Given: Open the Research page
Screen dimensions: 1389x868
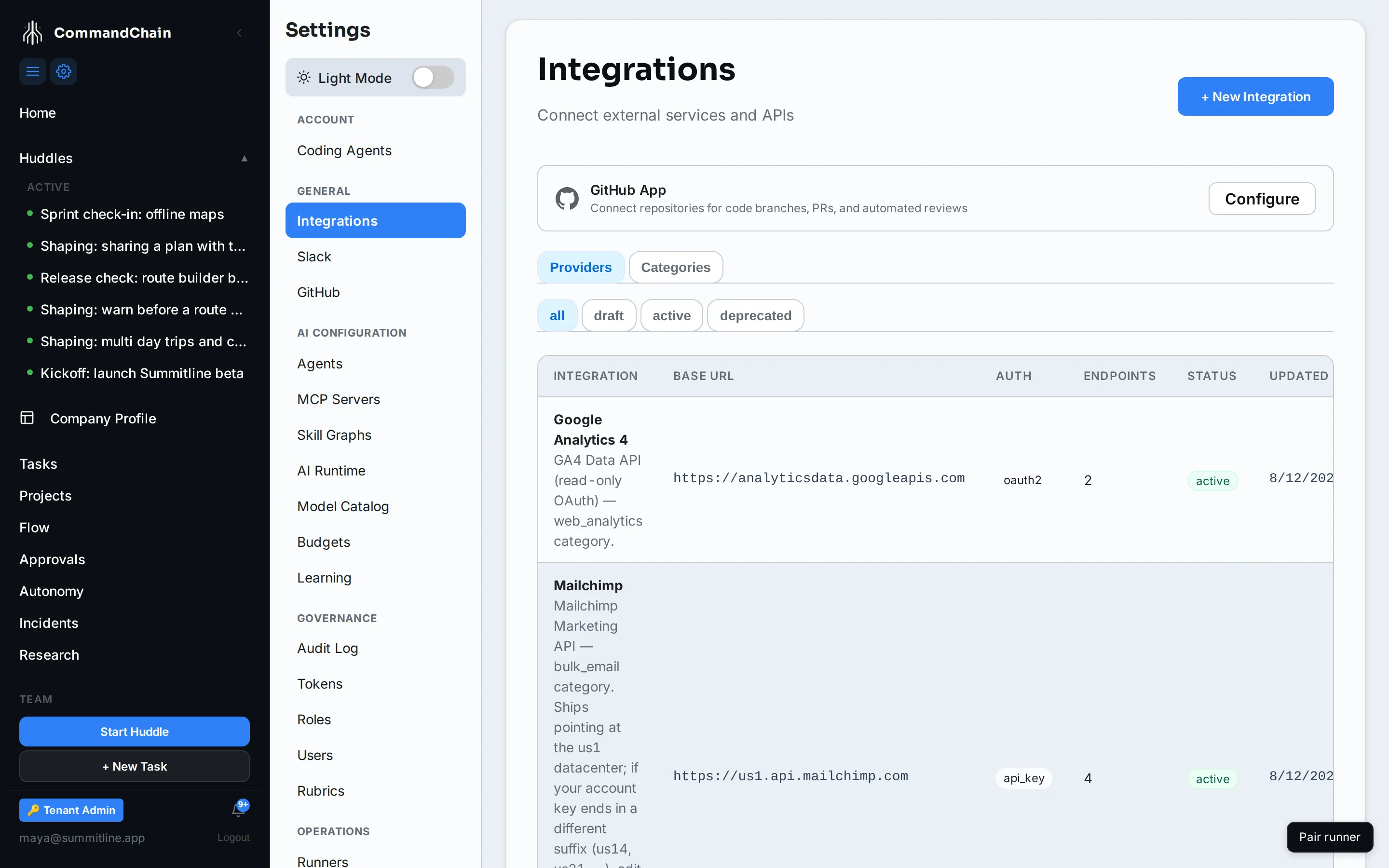Looking at the screenshot, I should 49,655.
